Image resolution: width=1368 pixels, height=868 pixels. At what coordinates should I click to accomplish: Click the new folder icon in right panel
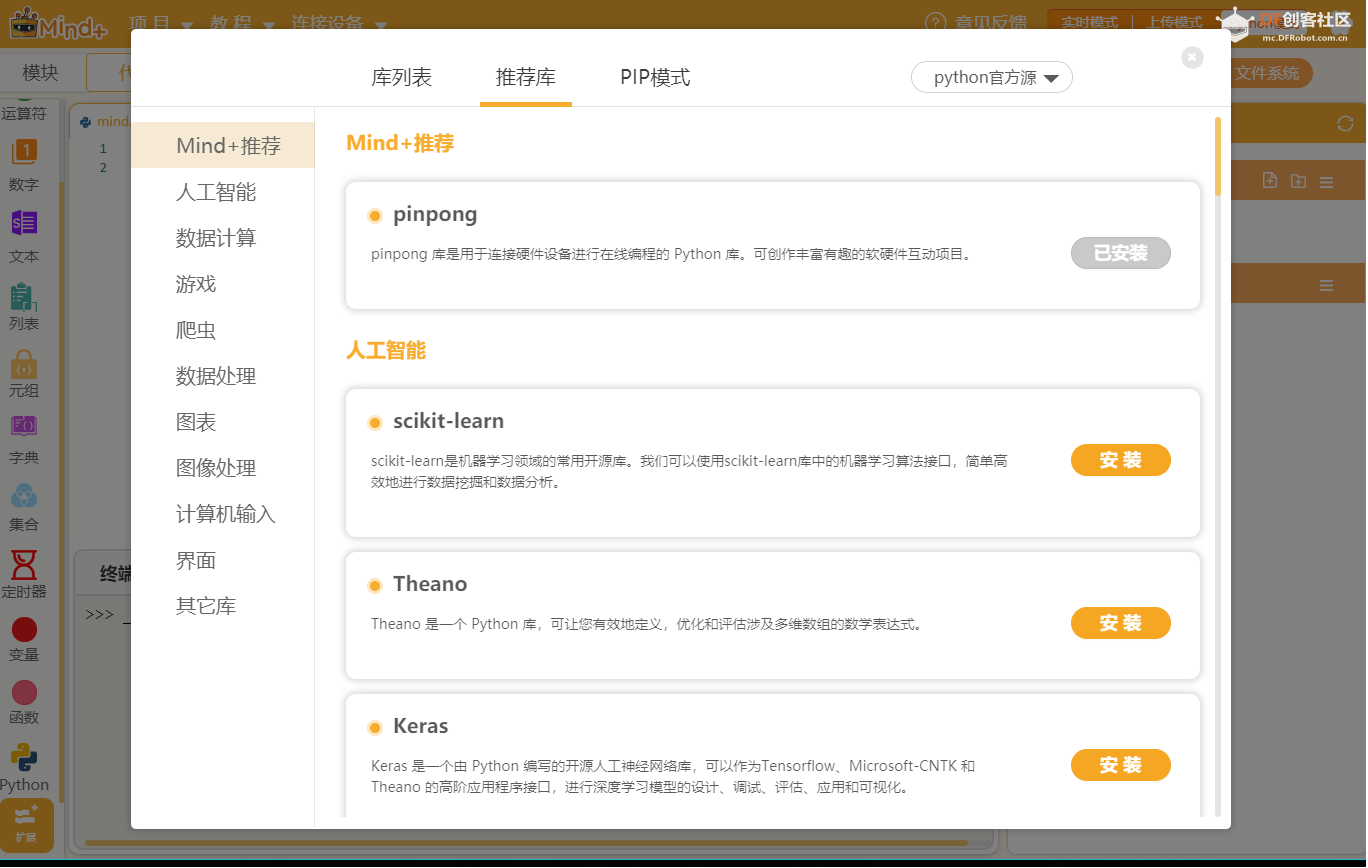1298,181
